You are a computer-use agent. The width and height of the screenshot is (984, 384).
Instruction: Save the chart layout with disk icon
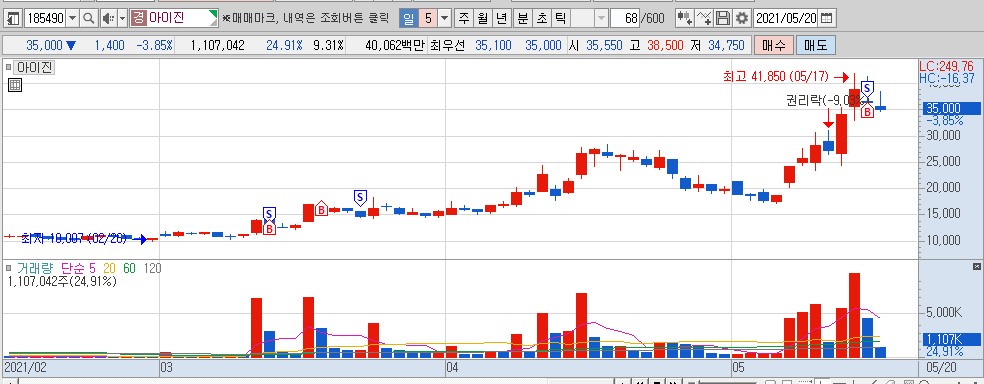pos(724,18)
